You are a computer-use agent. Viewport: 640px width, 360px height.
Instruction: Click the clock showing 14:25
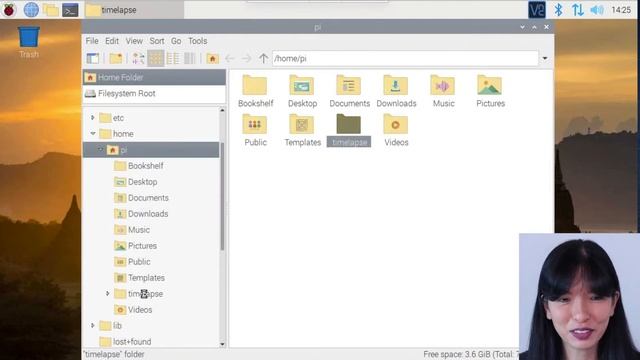[621, 10]
